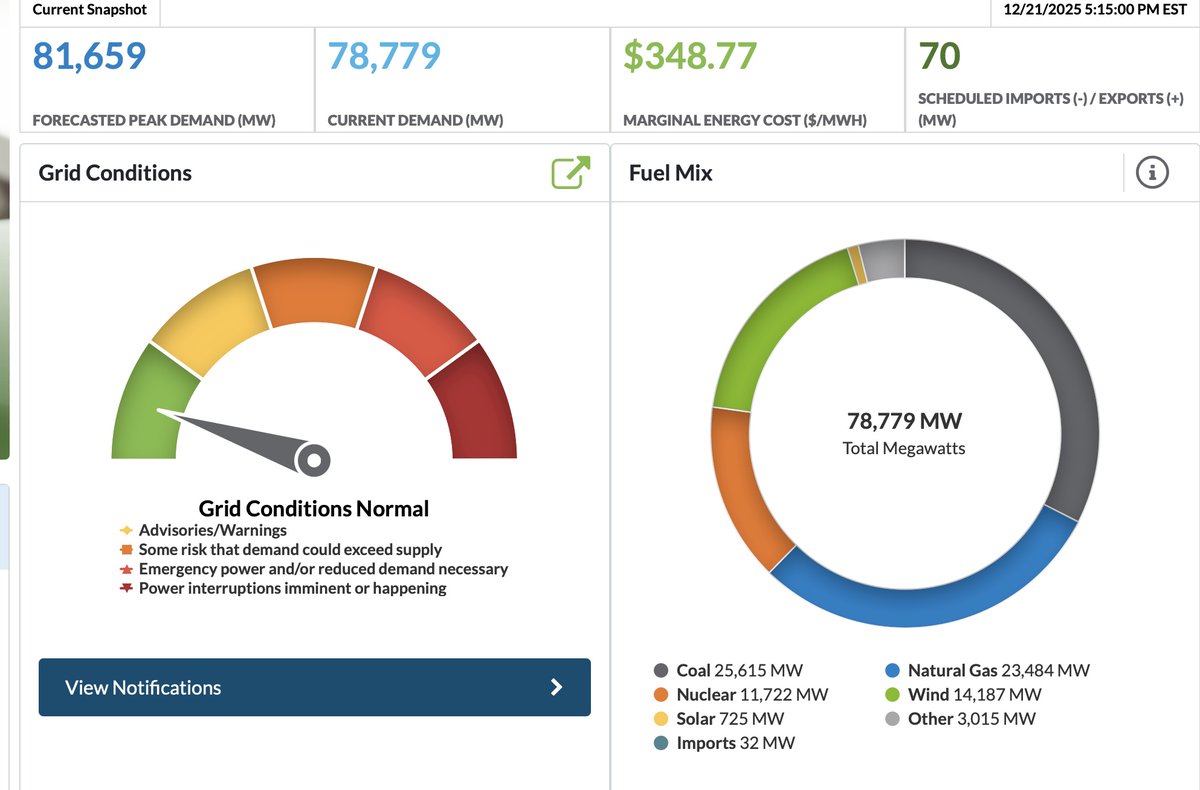Click the 78,779 MW donut center total
Viewport: 1200px width, 790px height.
pos(905,421)
